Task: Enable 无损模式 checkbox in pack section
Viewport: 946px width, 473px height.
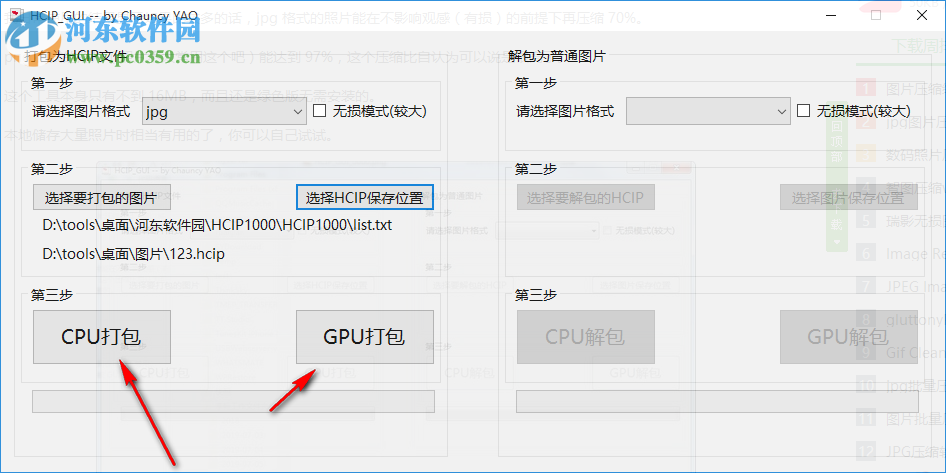Action: pyautogui.click(x=320, y=111)
